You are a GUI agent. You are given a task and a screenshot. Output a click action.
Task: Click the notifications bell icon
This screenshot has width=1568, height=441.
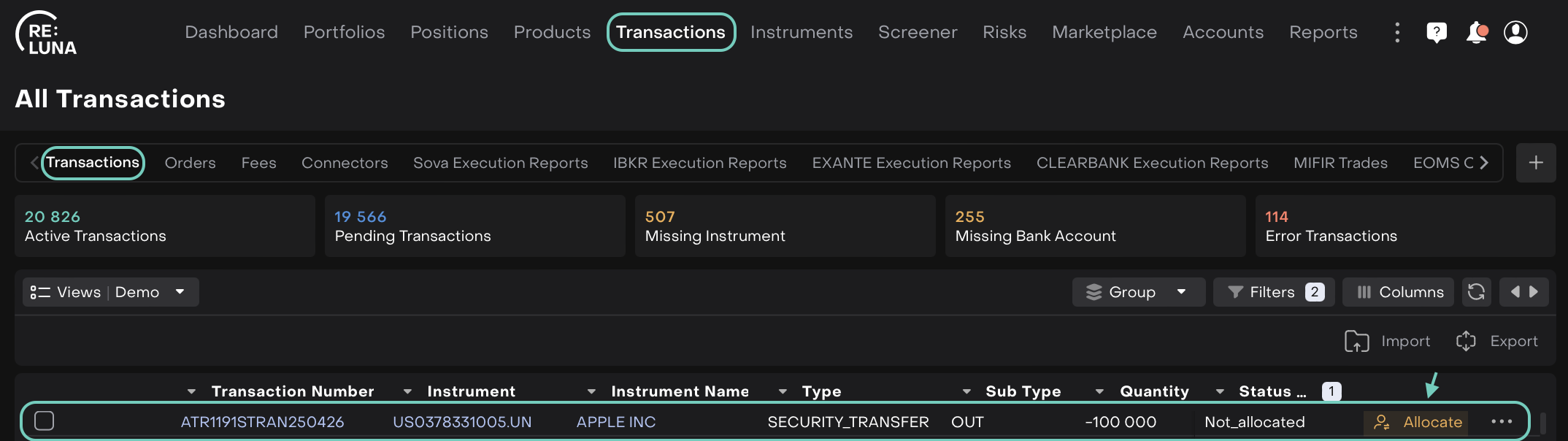(x=1476, y=33)
